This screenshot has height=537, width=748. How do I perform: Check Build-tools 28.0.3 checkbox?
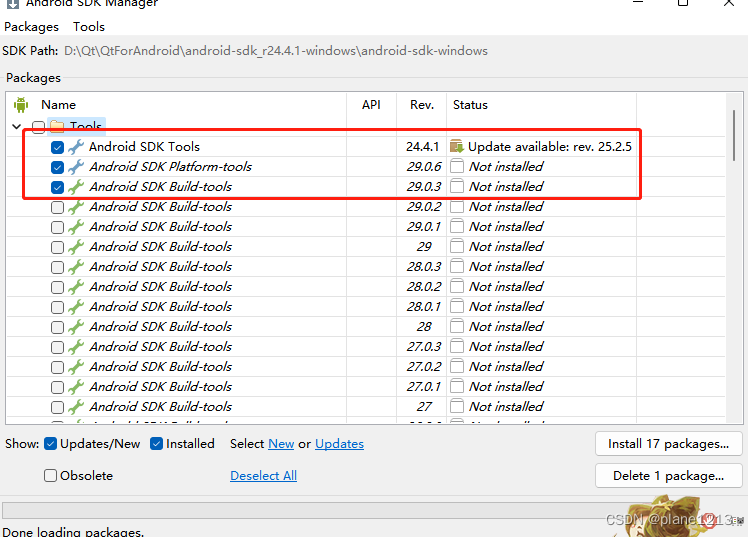[57, 268]
